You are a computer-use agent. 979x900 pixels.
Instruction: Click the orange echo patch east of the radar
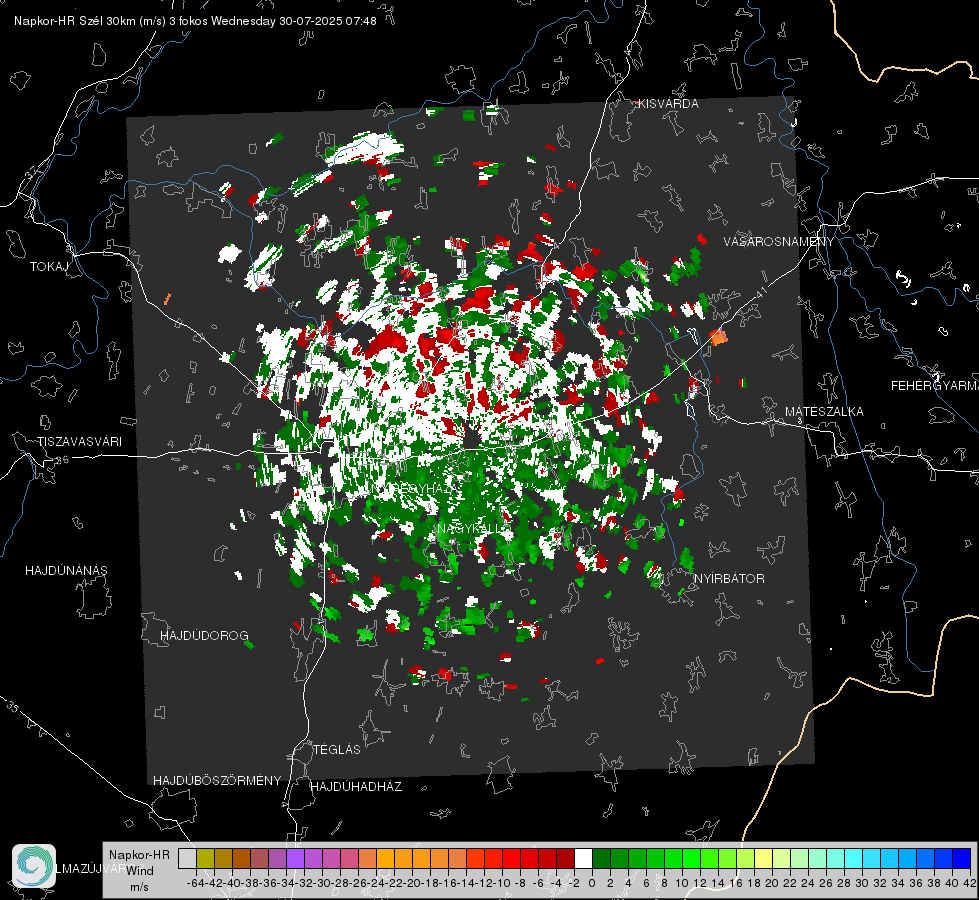(719, 337)
